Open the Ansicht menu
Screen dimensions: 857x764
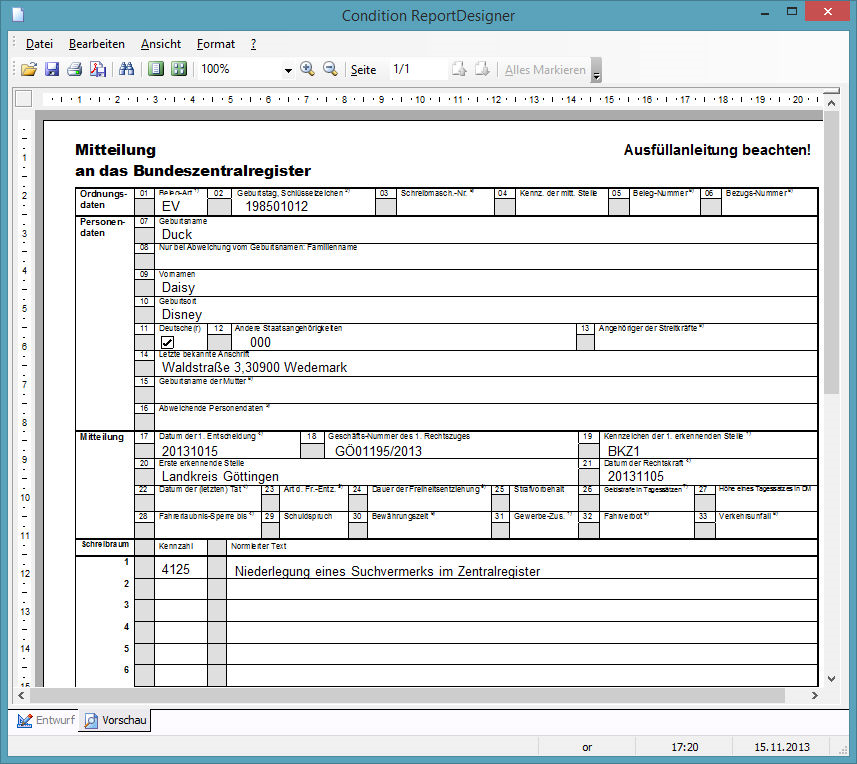click(x=161, y=44)
